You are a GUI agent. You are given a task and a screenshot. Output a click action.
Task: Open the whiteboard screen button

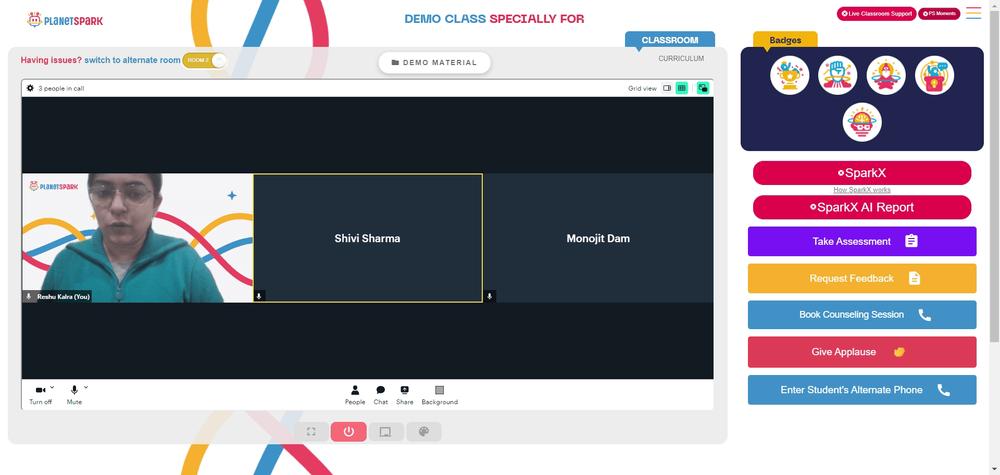[386, 432]
